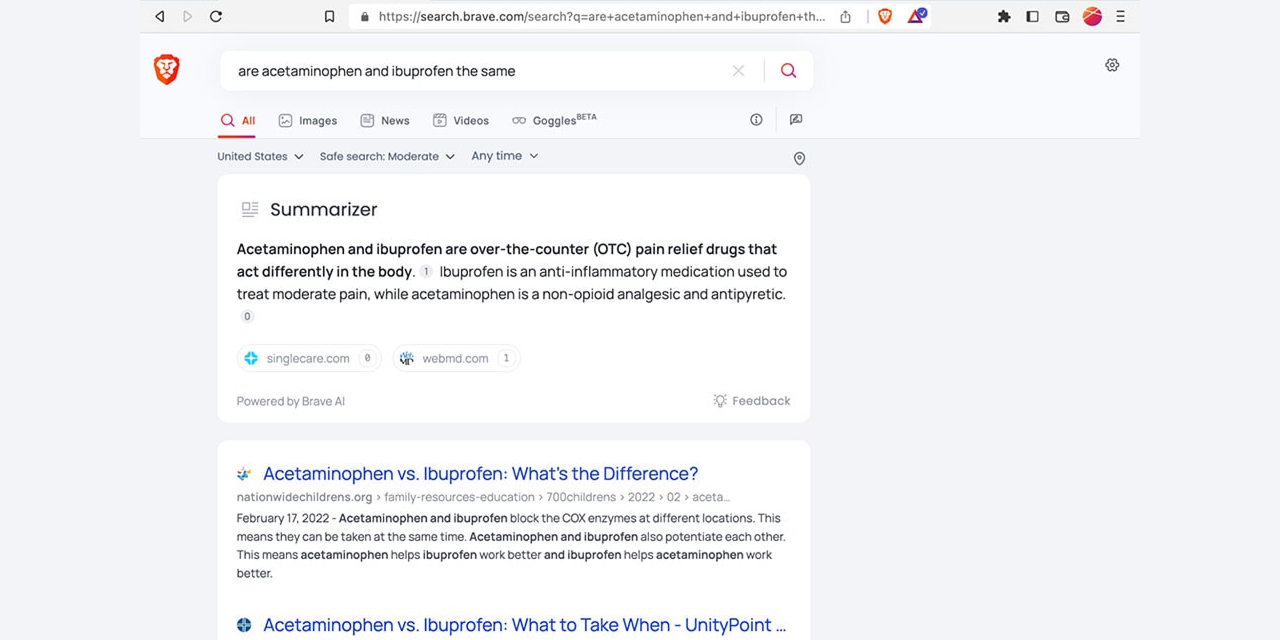Click citation marker 1 in the summary
This screenshot has height=640, width=1280.
(x=426, y=272)
